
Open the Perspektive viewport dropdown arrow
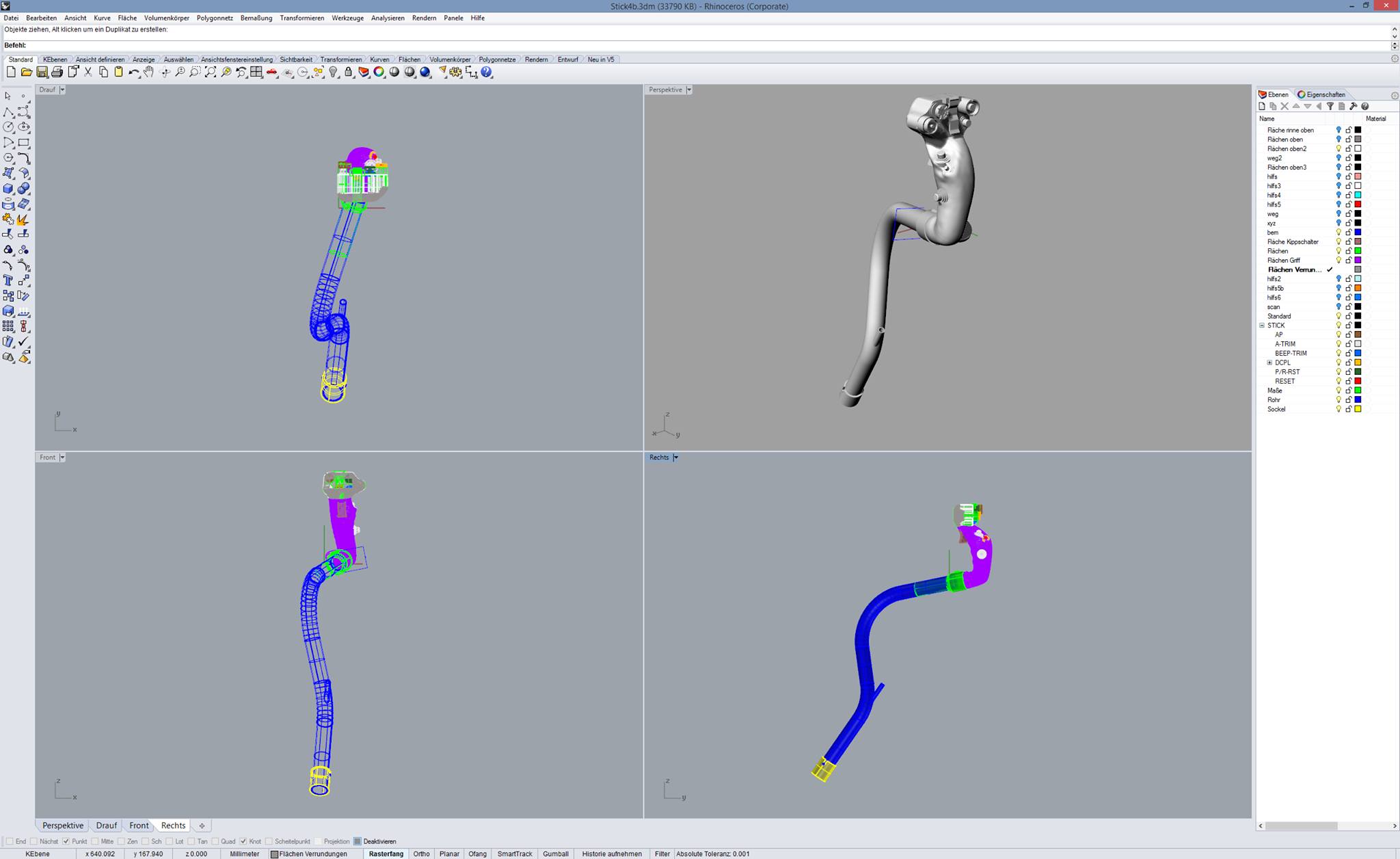689,90
